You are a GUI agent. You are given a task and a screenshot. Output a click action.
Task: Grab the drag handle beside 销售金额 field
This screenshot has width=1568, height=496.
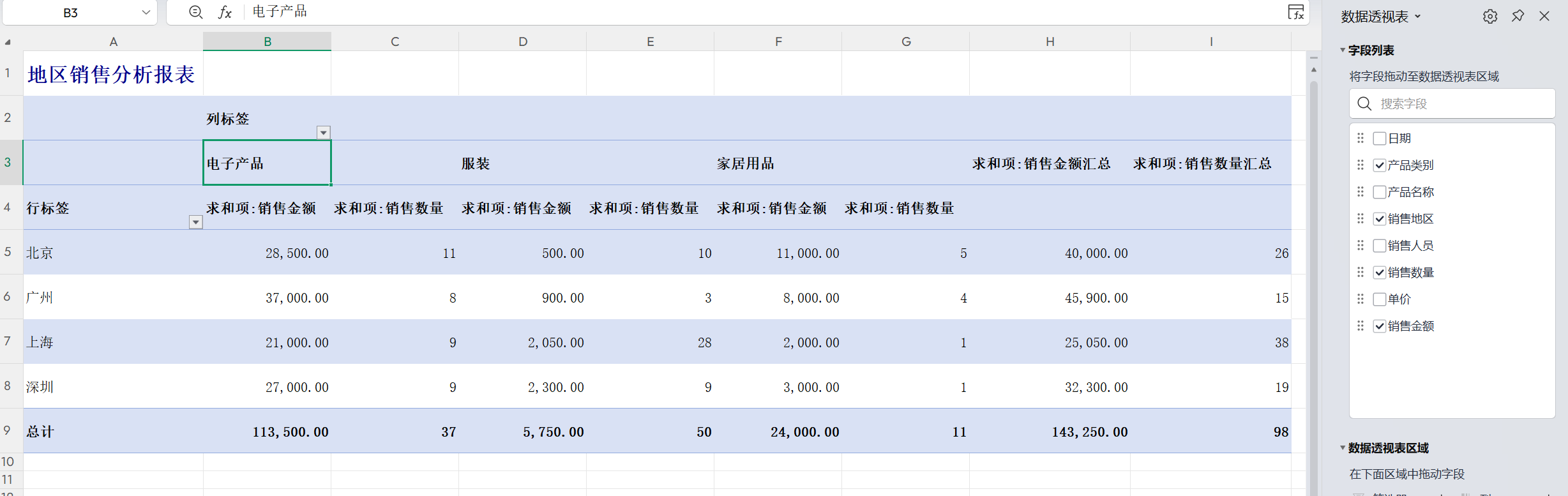(1361, 326)
